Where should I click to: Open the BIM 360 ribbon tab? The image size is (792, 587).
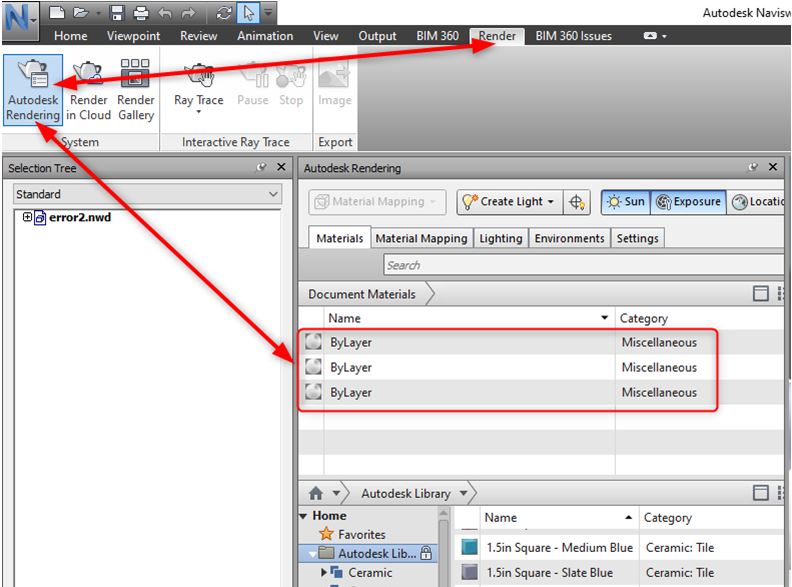[x=437, y=36]
